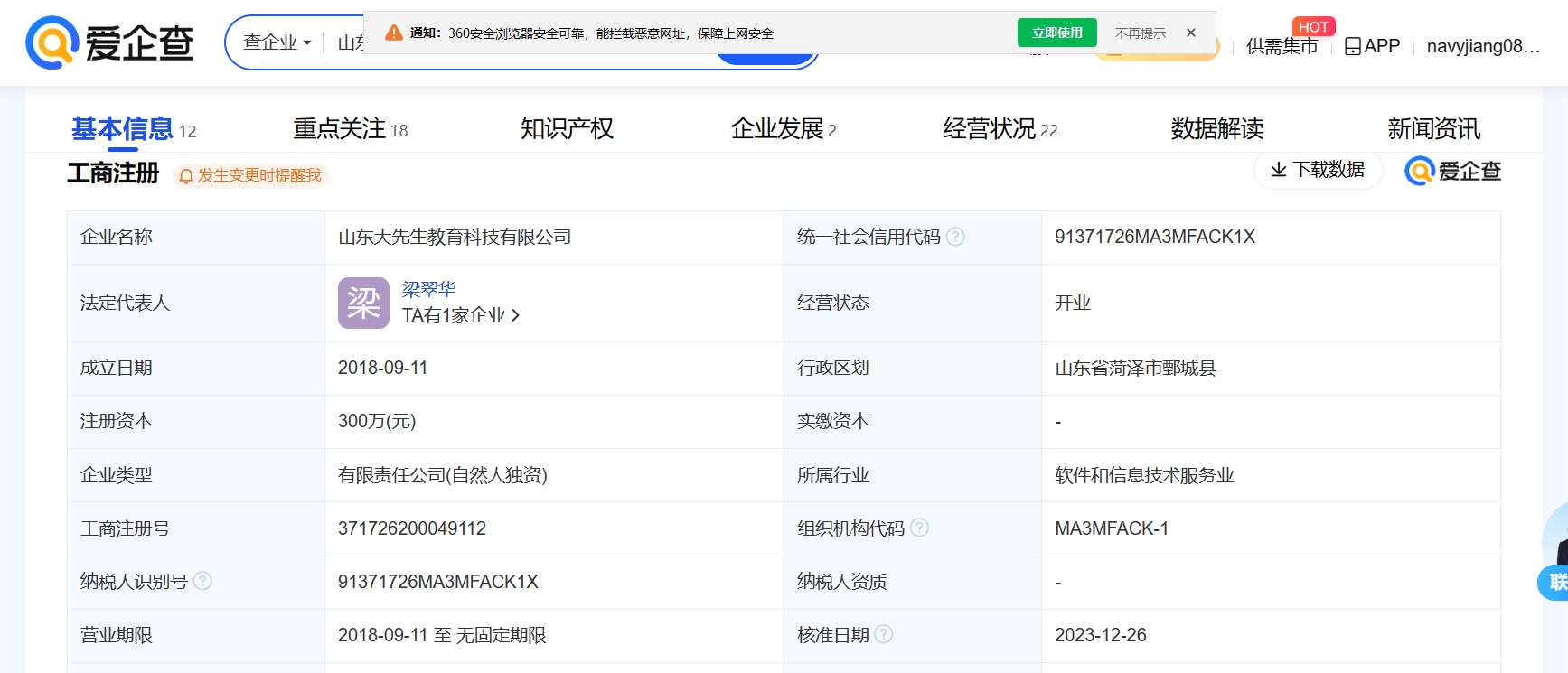1568x673 pixels.
Task: Switch to the 重点关注 tab
Action: [x=351, y=129]
